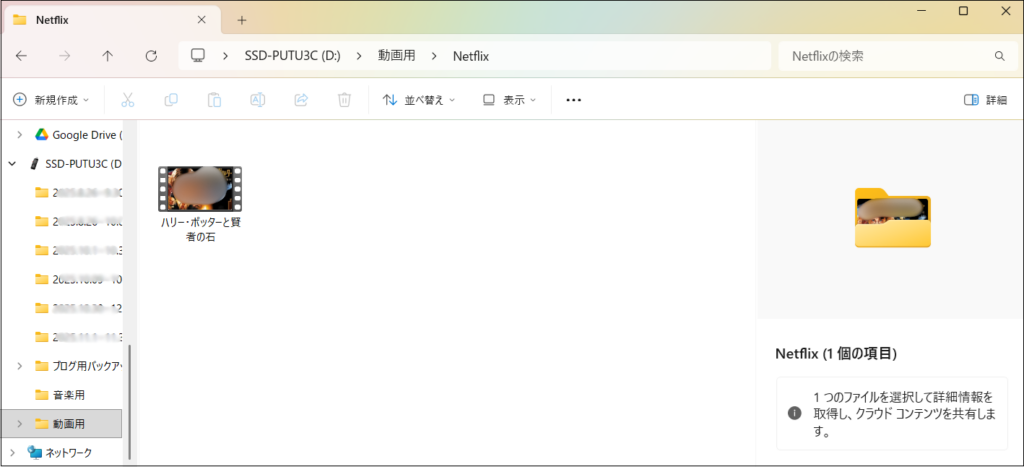Viewport: 1024px width, 467px height.
Task: Select SSD-PUTU3C drive in navigation pane
Action: click(x=75, y=164)
